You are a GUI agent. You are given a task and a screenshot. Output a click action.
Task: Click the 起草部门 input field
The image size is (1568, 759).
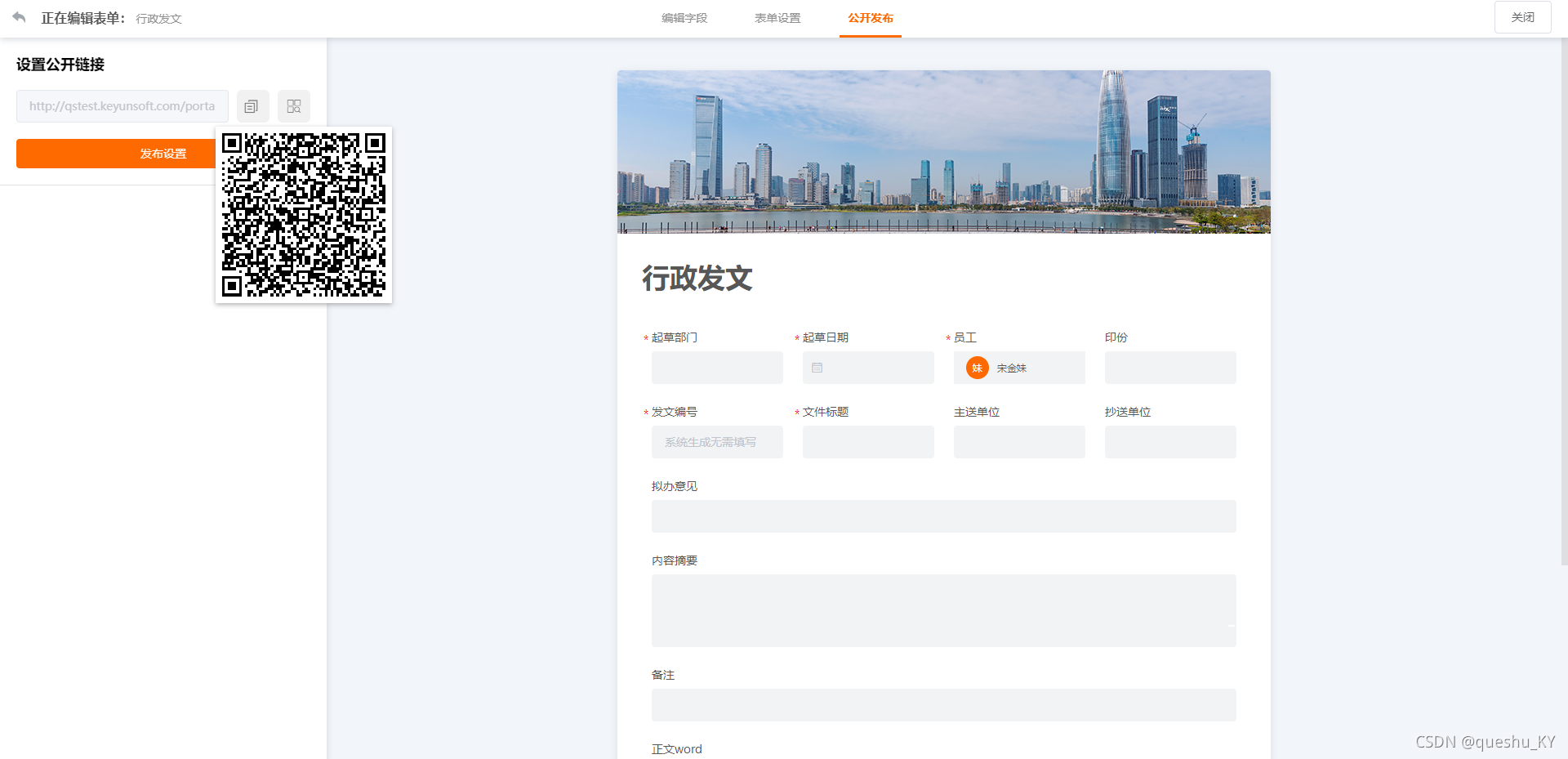pos(716,368)
